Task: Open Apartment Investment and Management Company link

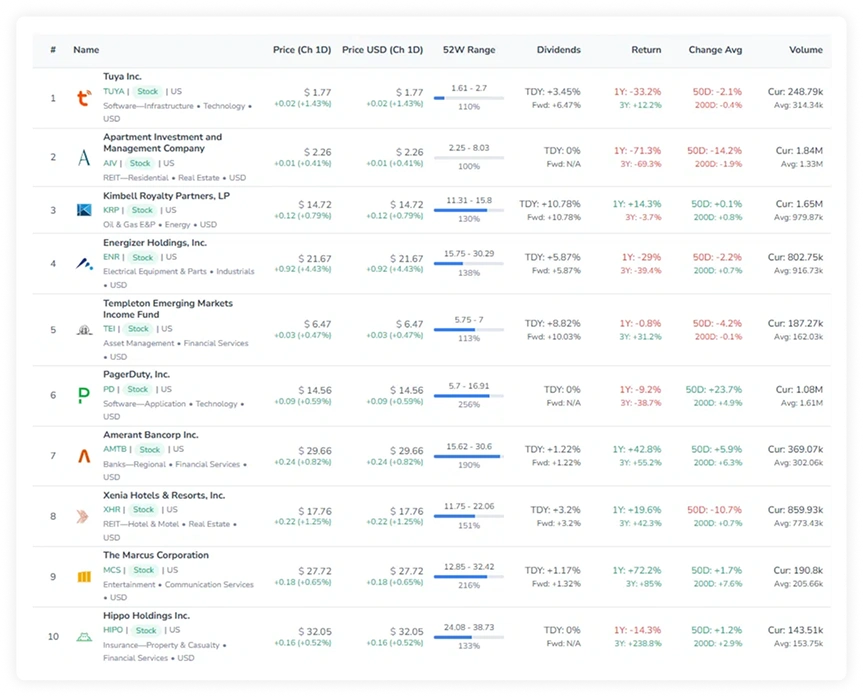Action: click(162, 143)
